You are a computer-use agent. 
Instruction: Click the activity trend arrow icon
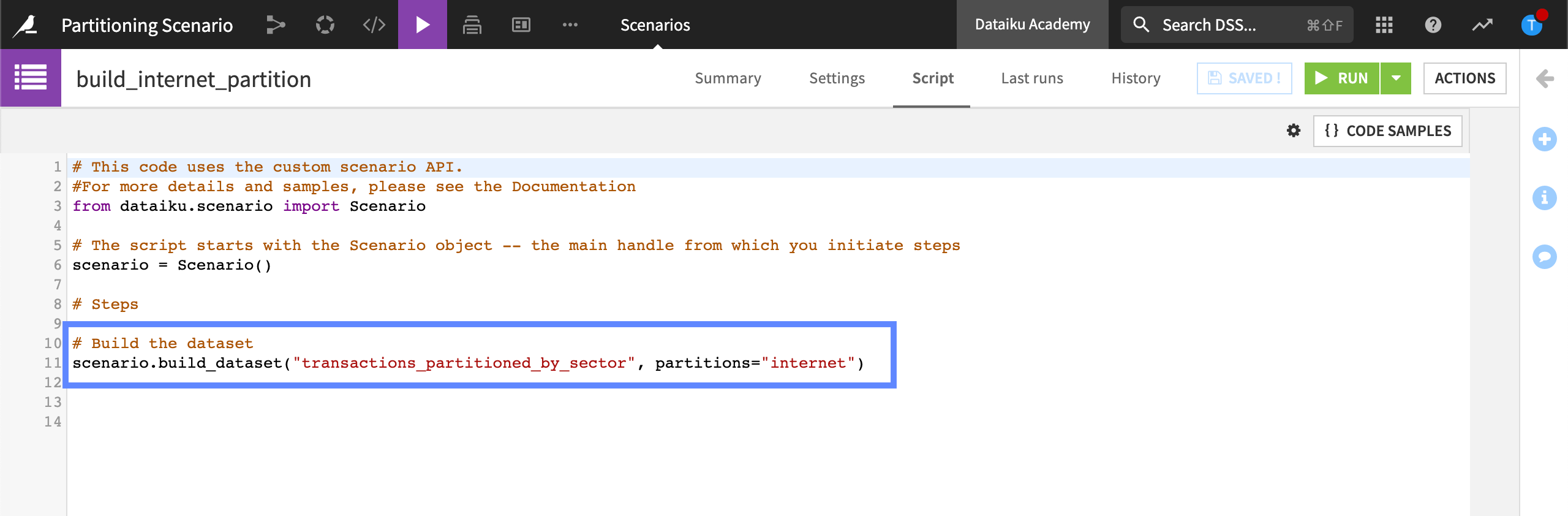tap(1482, 25)
